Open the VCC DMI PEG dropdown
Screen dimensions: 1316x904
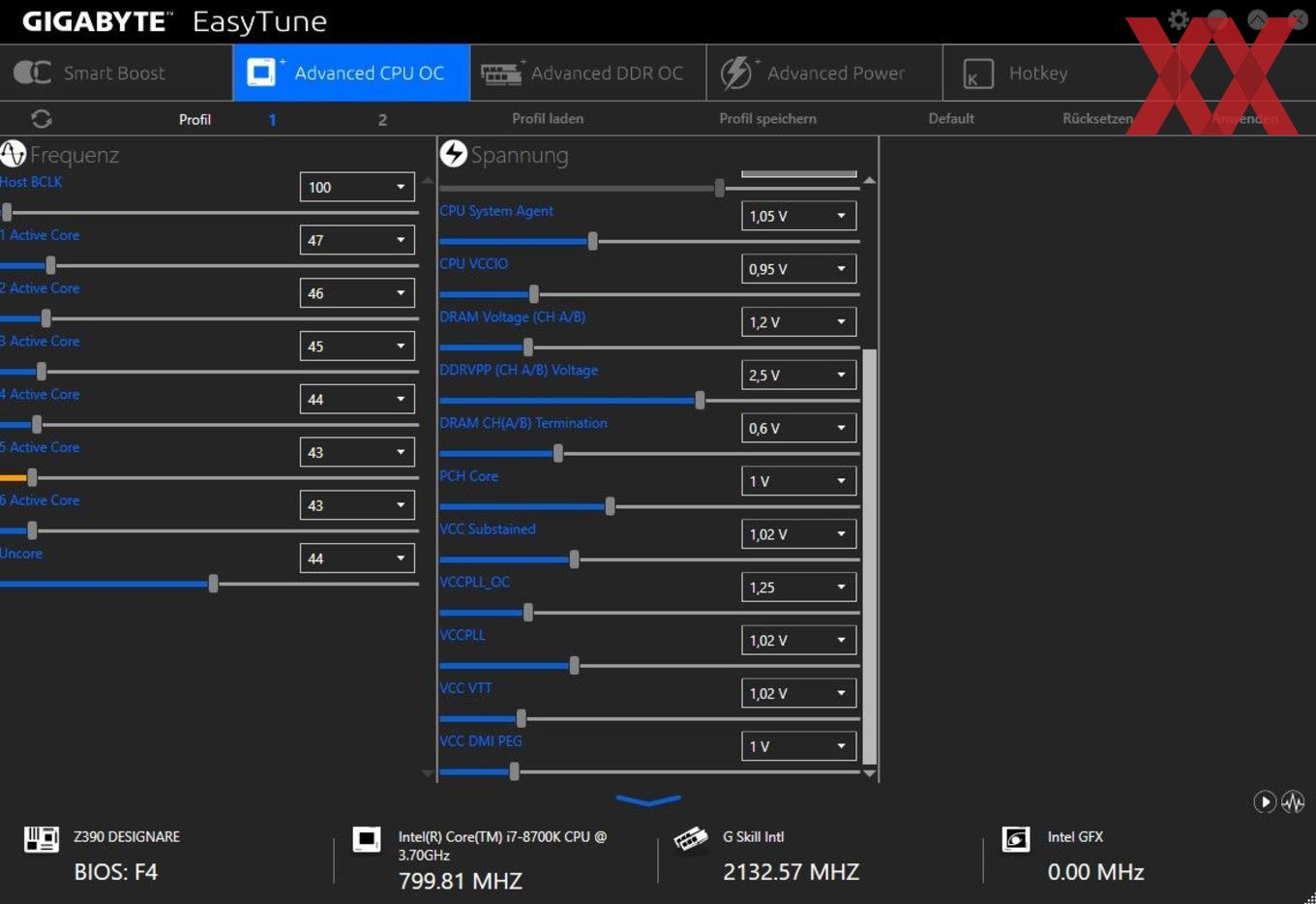pyautogui.click(x=798, y=746)
